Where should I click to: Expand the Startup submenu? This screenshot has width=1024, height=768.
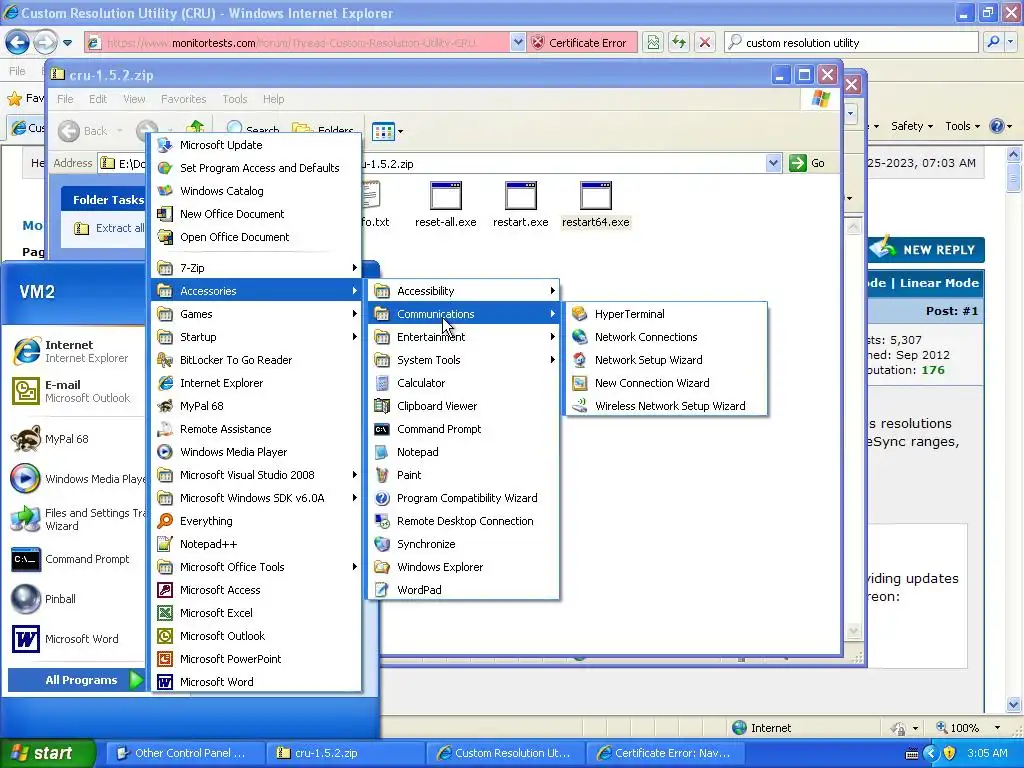[x=256, y=337]
